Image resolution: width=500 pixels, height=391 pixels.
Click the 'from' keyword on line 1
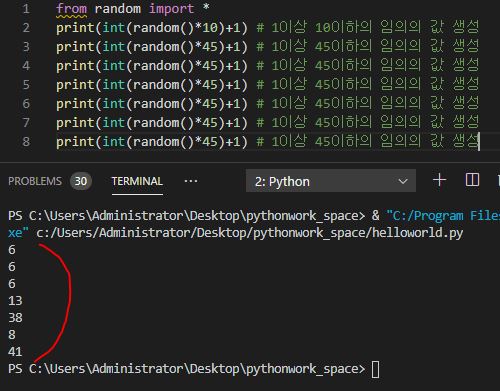click(x=72, y=9)
